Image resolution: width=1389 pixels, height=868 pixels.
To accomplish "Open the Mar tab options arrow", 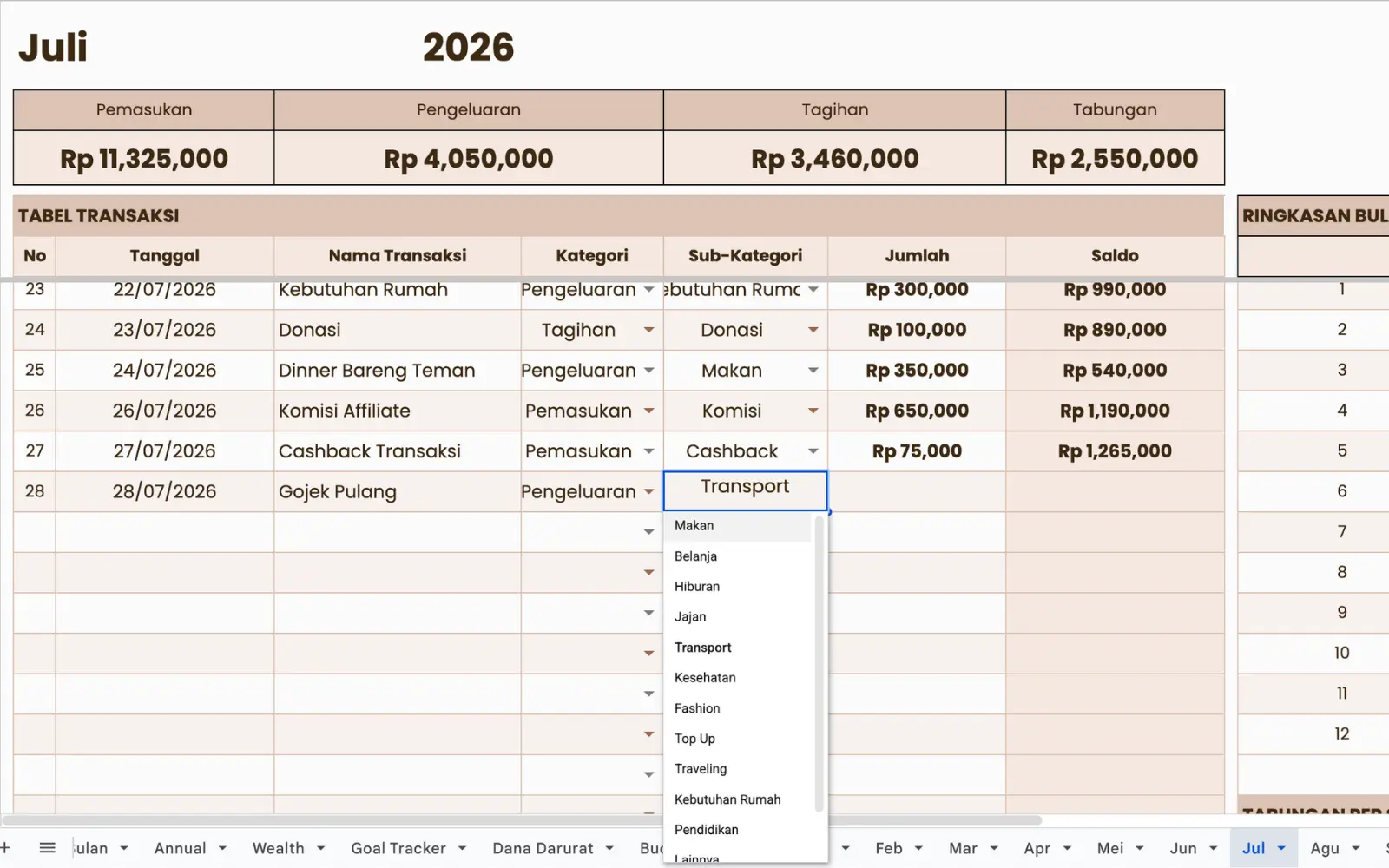I will 994,848.
